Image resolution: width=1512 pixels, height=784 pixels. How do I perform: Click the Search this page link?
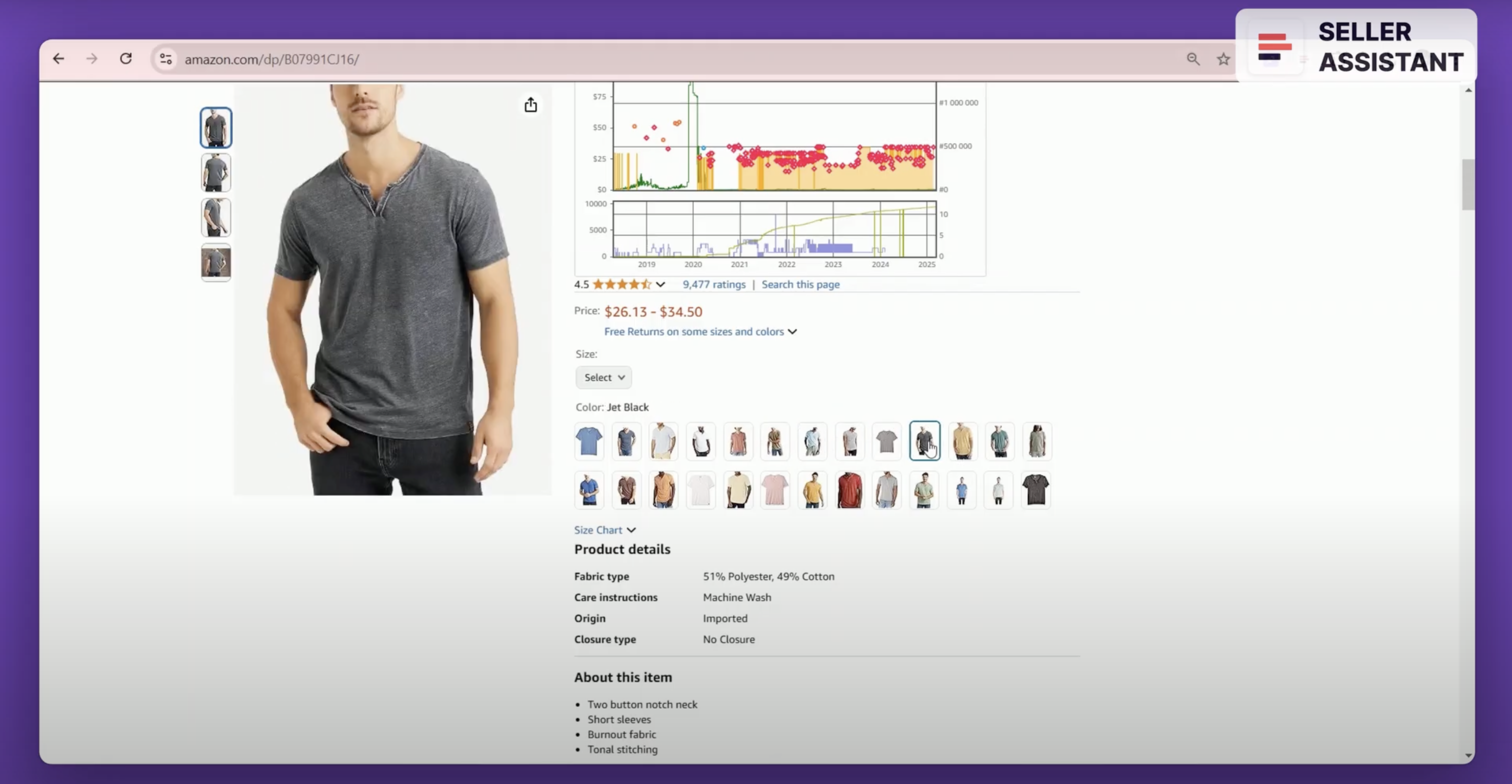click(x=800, y=284)
